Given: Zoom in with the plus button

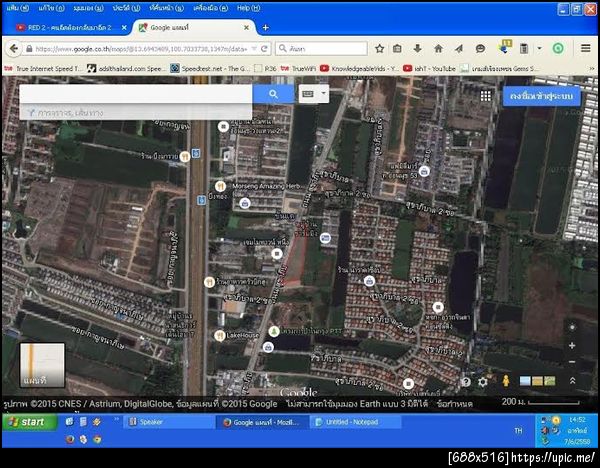Looking at the screenshot, I should click(x=572, y=346).
